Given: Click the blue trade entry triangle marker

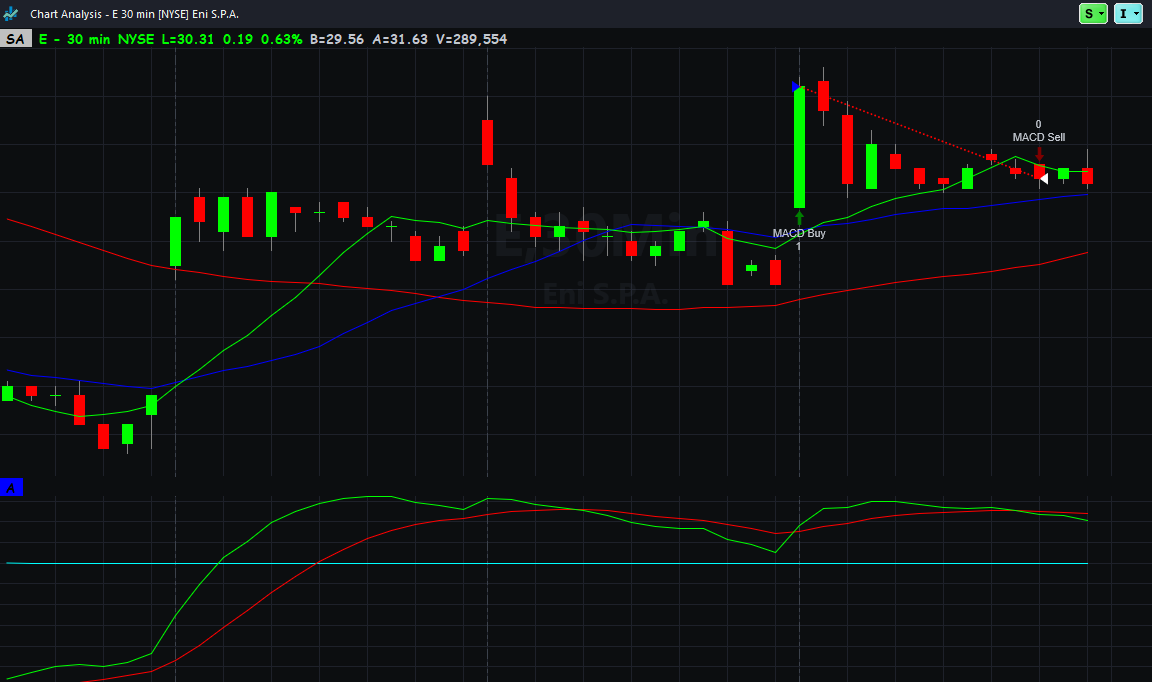Looking at the screenshot, I should (x=796, y=87).
